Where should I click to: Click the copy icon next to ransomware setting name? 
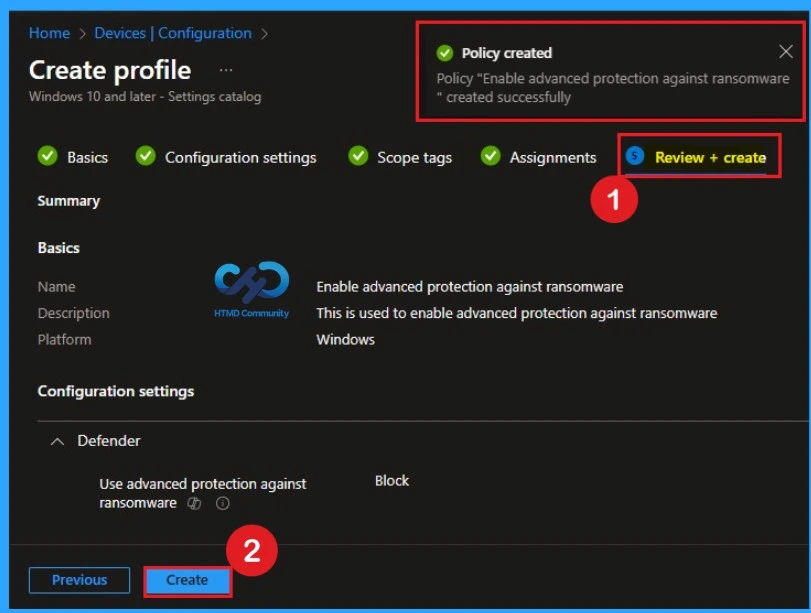[x=194, y=503]
